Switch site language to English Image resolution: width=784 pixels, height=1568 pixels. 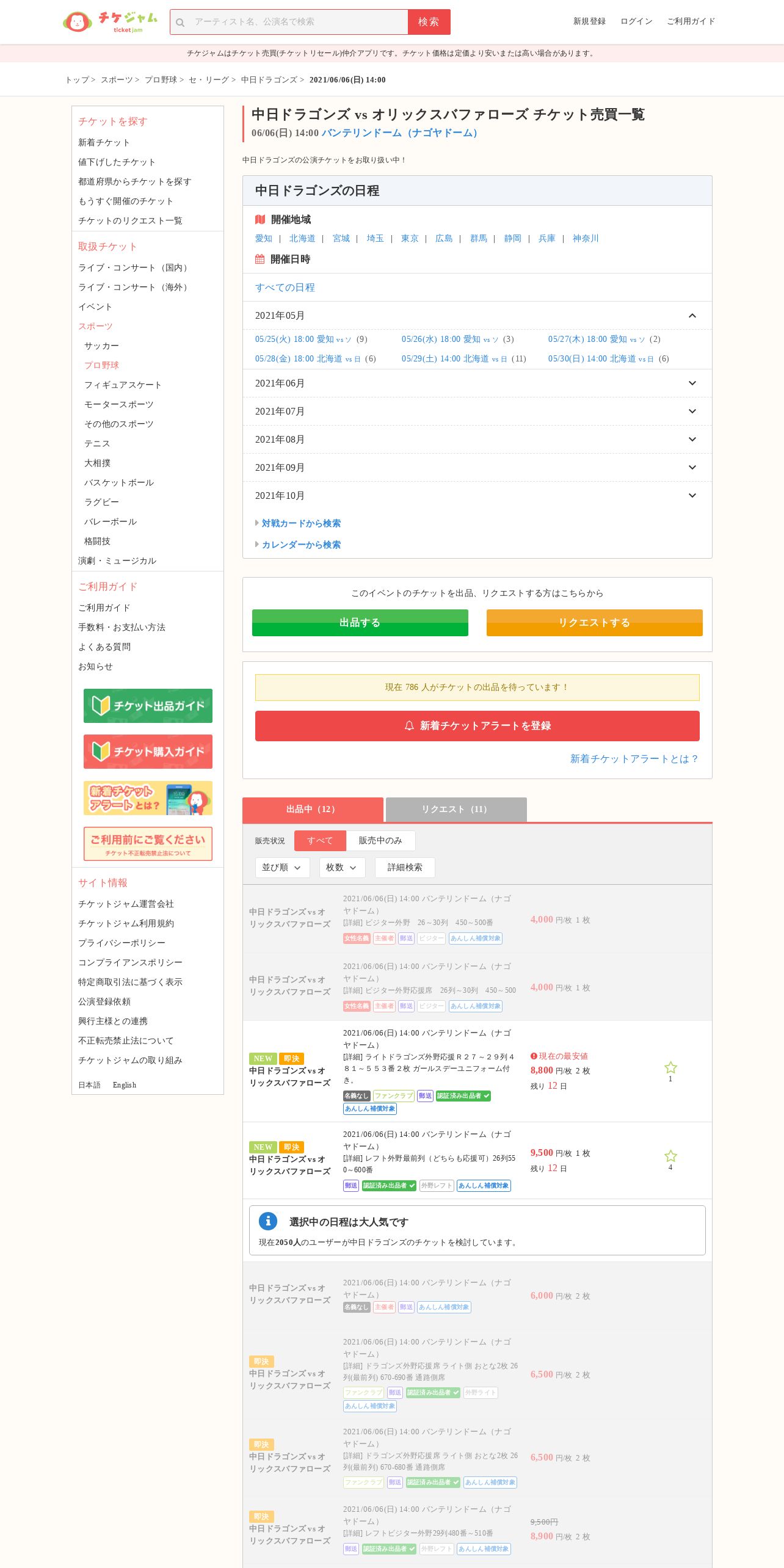(125, 1085)
